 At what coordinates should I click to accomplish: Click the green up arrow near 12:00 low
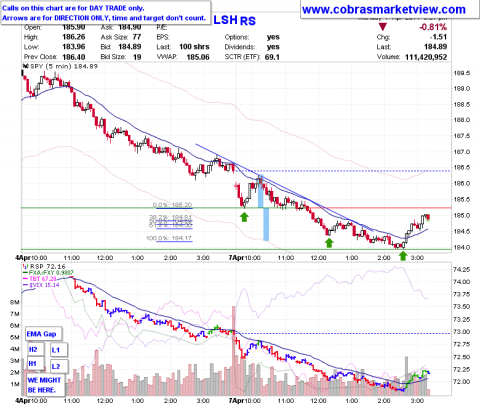(x=329, y=243)
